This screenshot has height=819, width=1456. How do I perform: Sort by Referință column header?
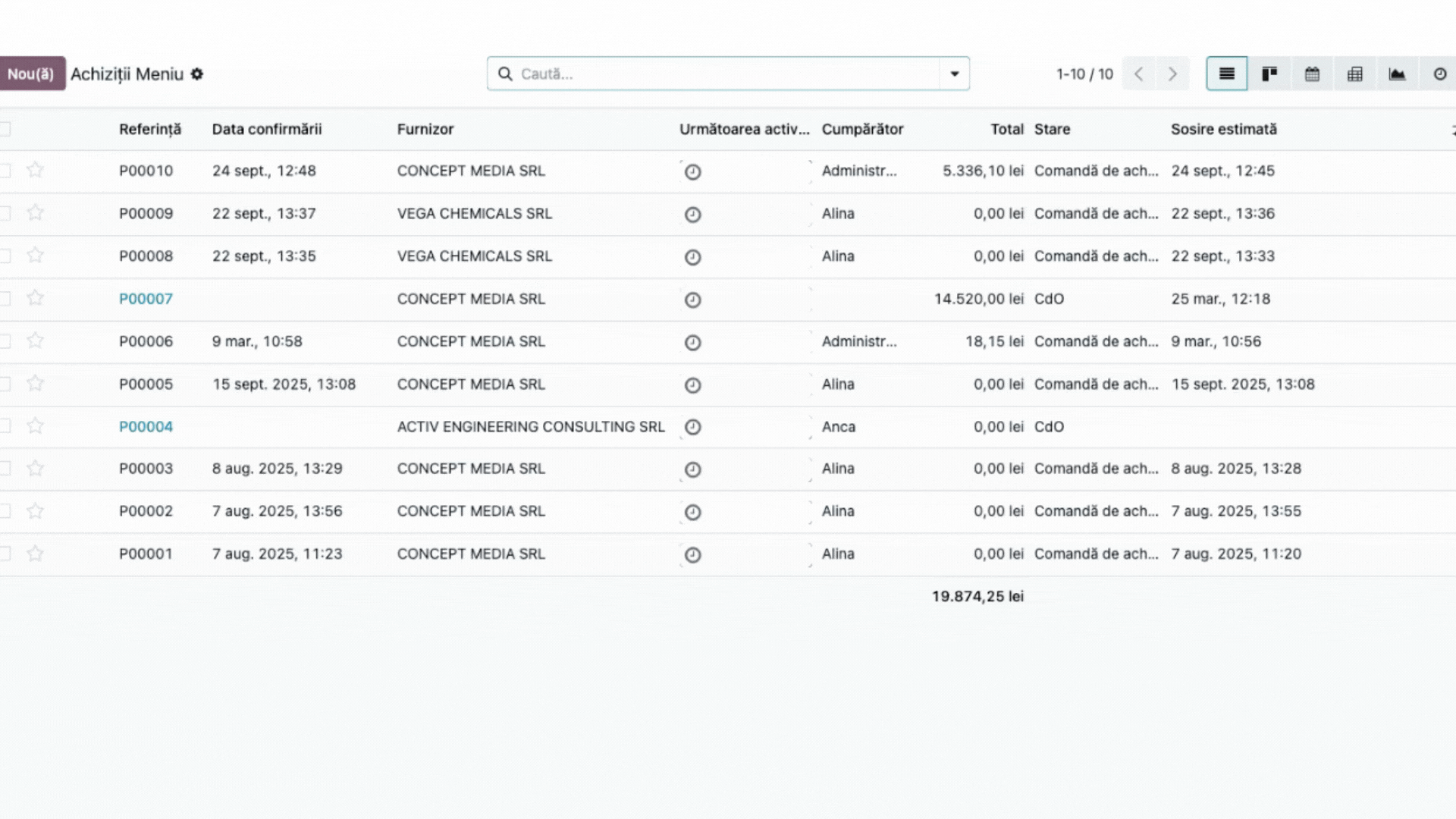pos(150,129)
